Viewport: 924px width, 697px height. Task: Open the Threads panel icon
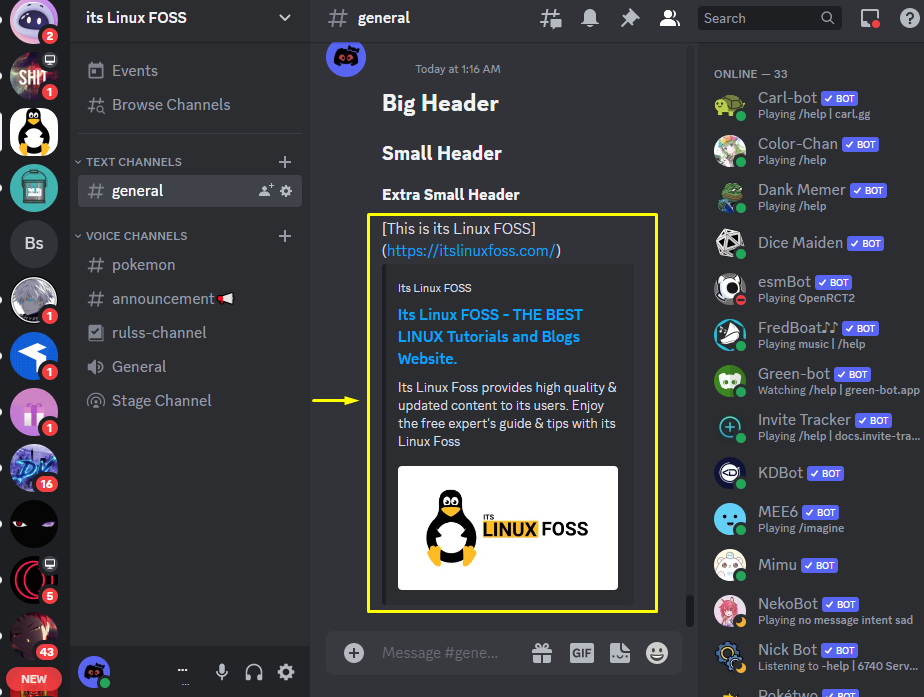(550, 18)
